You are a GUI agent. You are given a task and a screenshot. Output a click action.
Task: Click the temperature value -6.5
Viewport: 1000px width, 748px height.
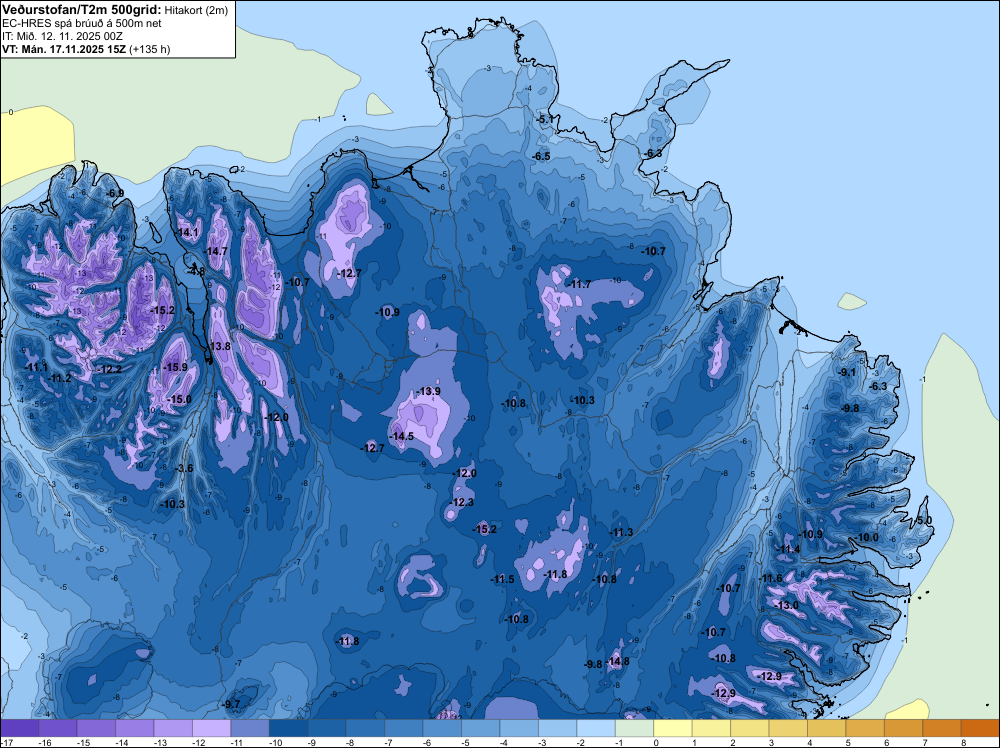(541, 156)
